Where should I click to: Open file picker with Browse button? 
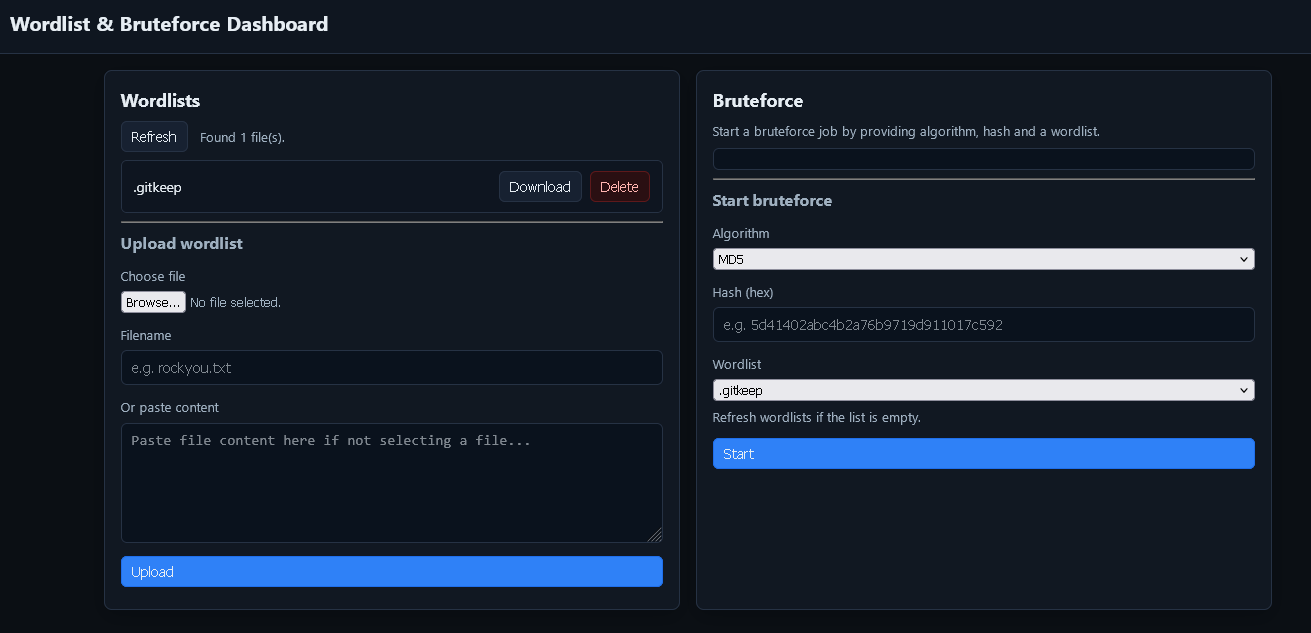[153, 302]
